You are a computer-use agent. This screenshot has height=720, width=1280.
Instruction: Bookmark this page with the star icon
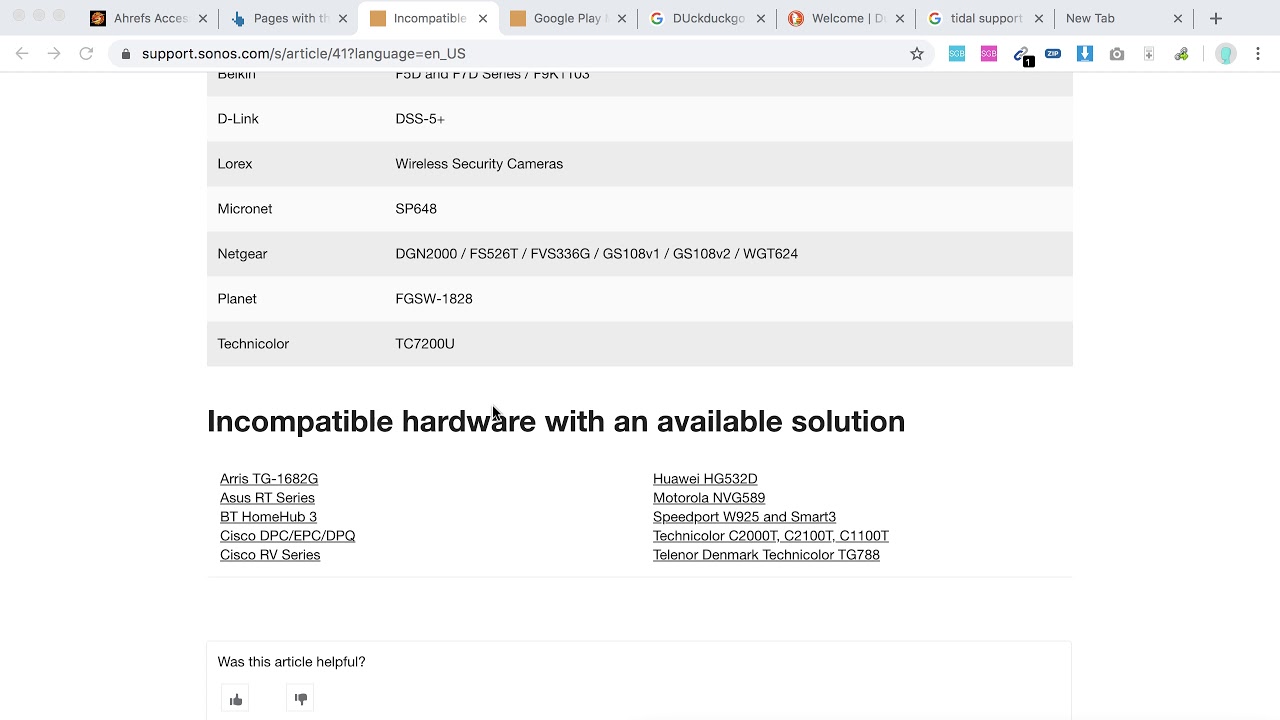(x=917, y=54)
